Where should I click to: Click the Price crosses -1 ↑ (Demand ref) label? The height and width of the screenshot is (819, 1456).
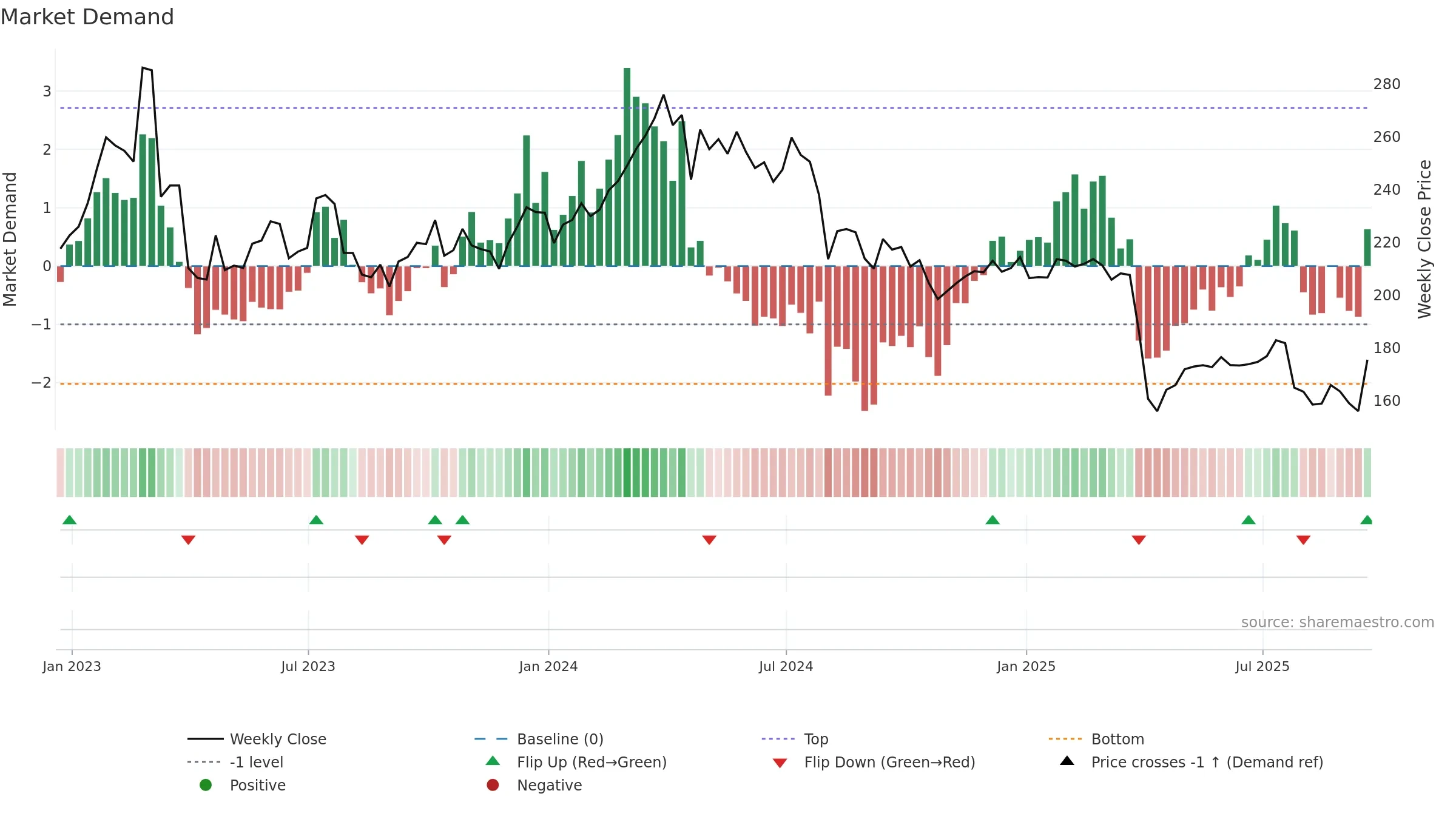pos(1207,763)
